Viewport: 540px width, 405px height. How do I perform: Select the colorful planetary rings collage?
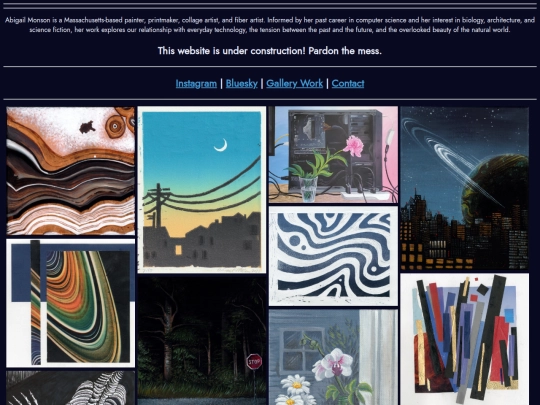(71, 303)
